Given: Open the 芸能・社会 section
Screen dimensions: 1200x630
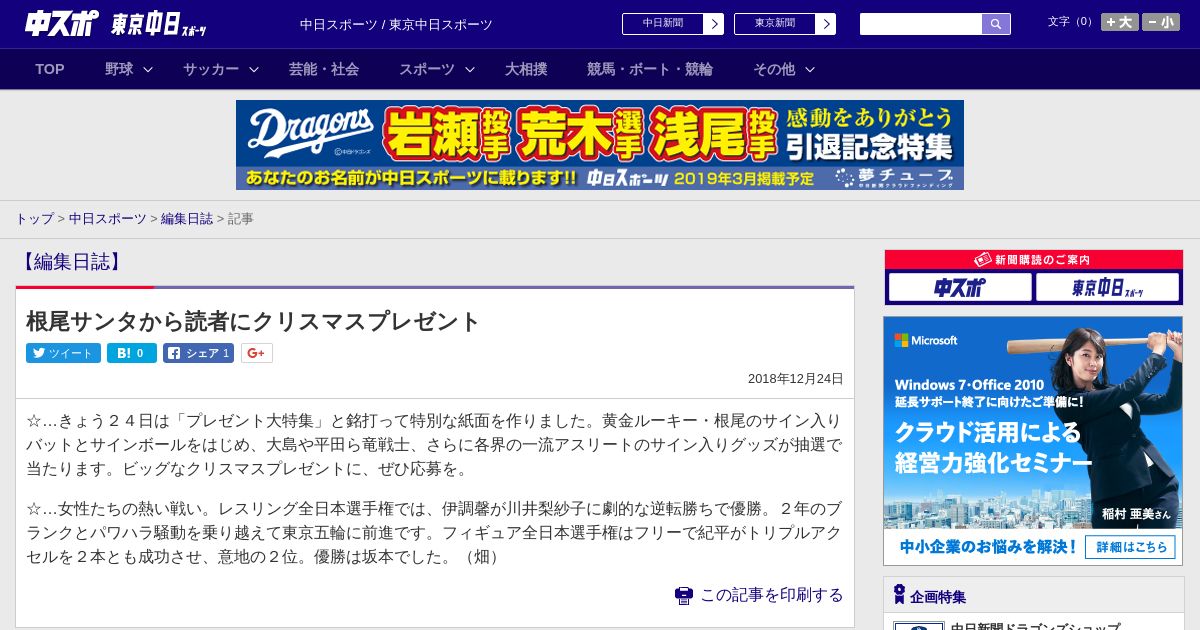Looking at the screenshot, I should point(324,69).
